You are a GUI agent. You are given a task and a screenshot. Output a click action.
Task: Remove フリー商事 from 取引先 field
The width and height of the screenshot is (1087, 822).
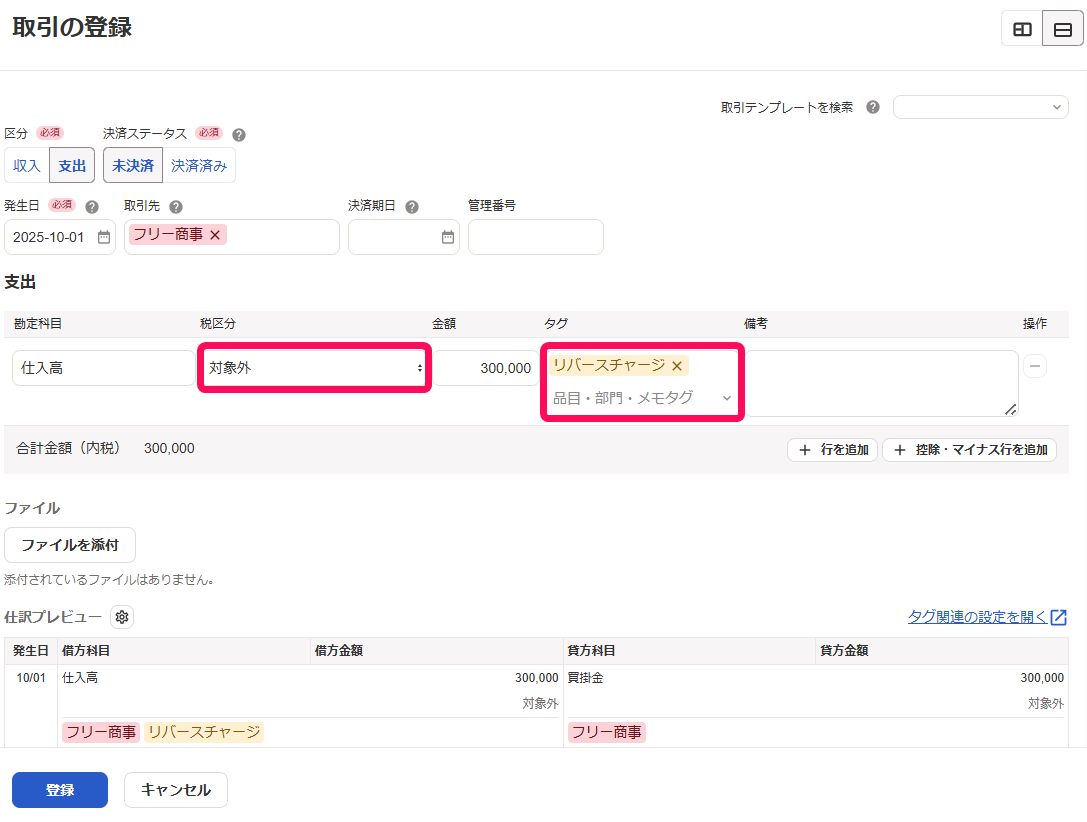click(x=215, y=235)
